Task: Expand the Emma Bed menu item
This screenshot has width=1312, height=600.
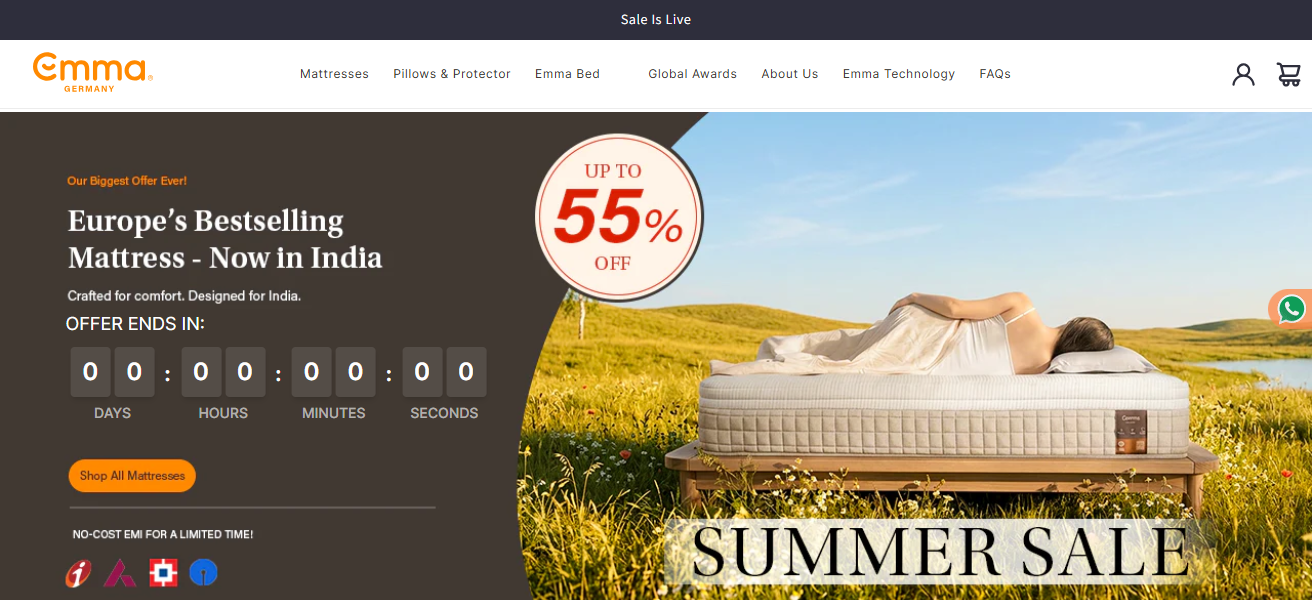Action: (567, 74)
